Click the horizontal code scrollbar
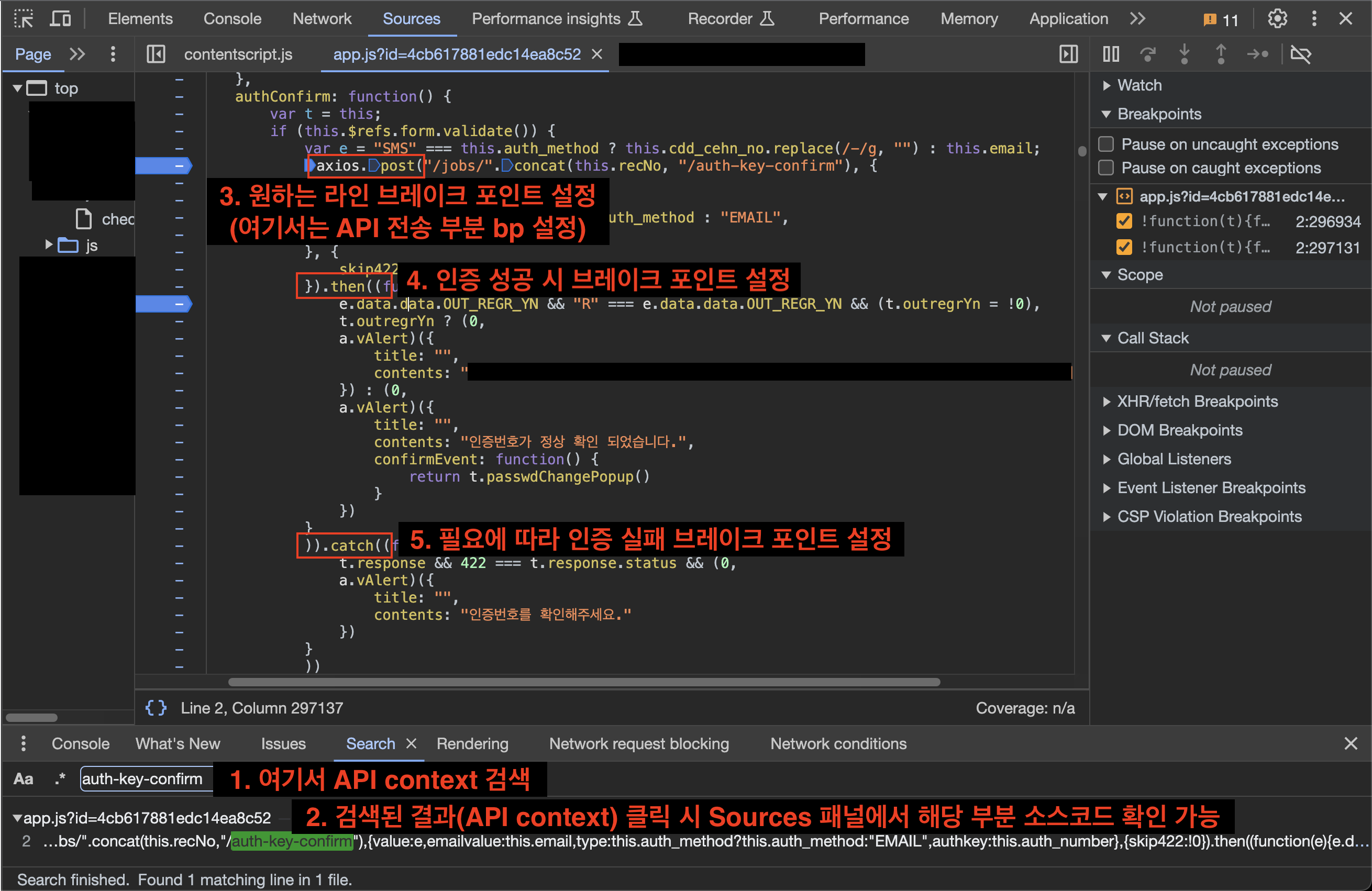Screen dimensions: 1372x891 tap(583, 682)
